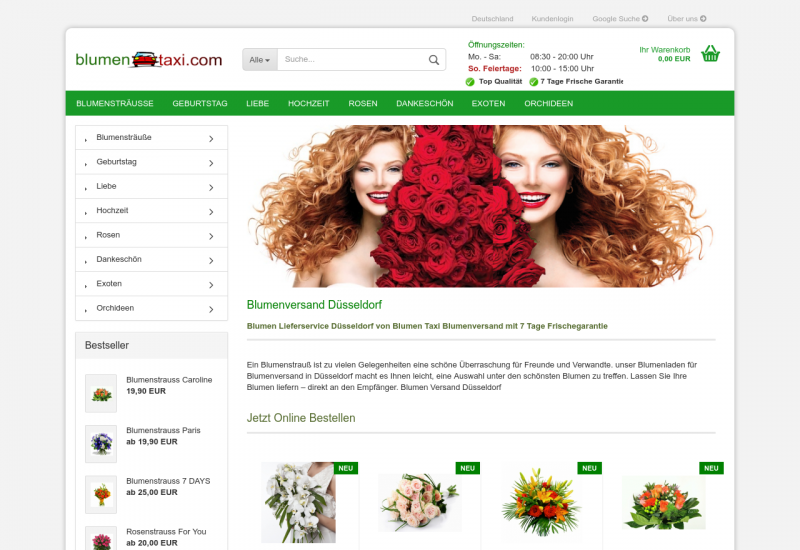Screen dimensions: 800x550
Task: Click the white lily bouquet product image
Action: coord(299,502)
